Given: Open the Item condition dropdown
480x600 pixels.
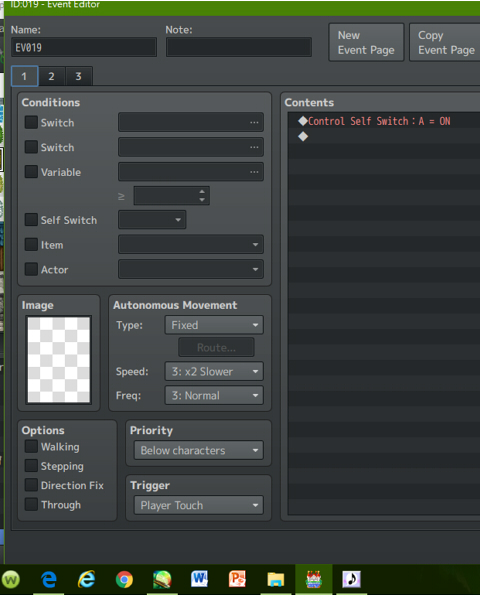Looking at the screenshot, I should tap(191, 245).
